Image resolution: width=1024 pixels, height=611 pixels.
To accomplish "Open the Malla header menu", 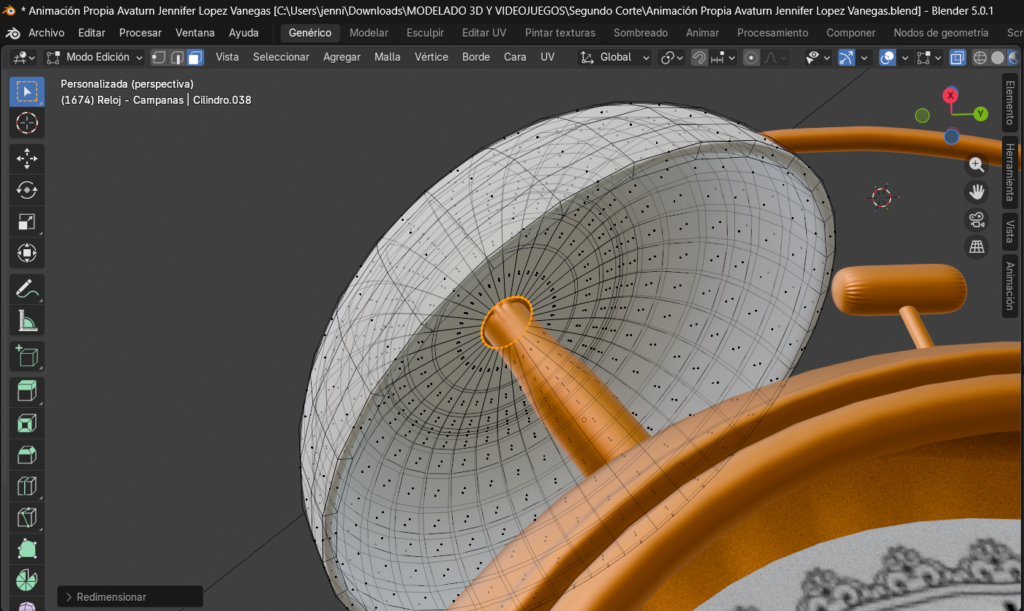I will click(387, 57).
